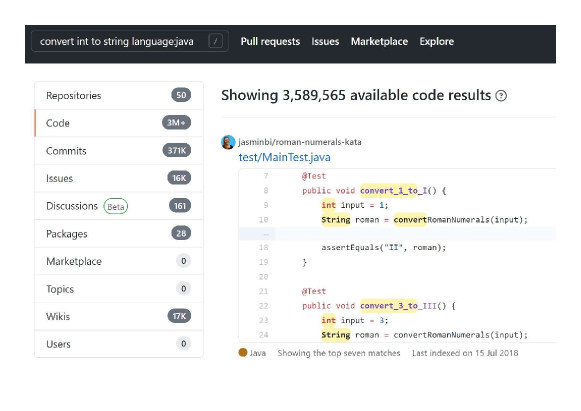Click the 50 count badge for Repositories

181,95
